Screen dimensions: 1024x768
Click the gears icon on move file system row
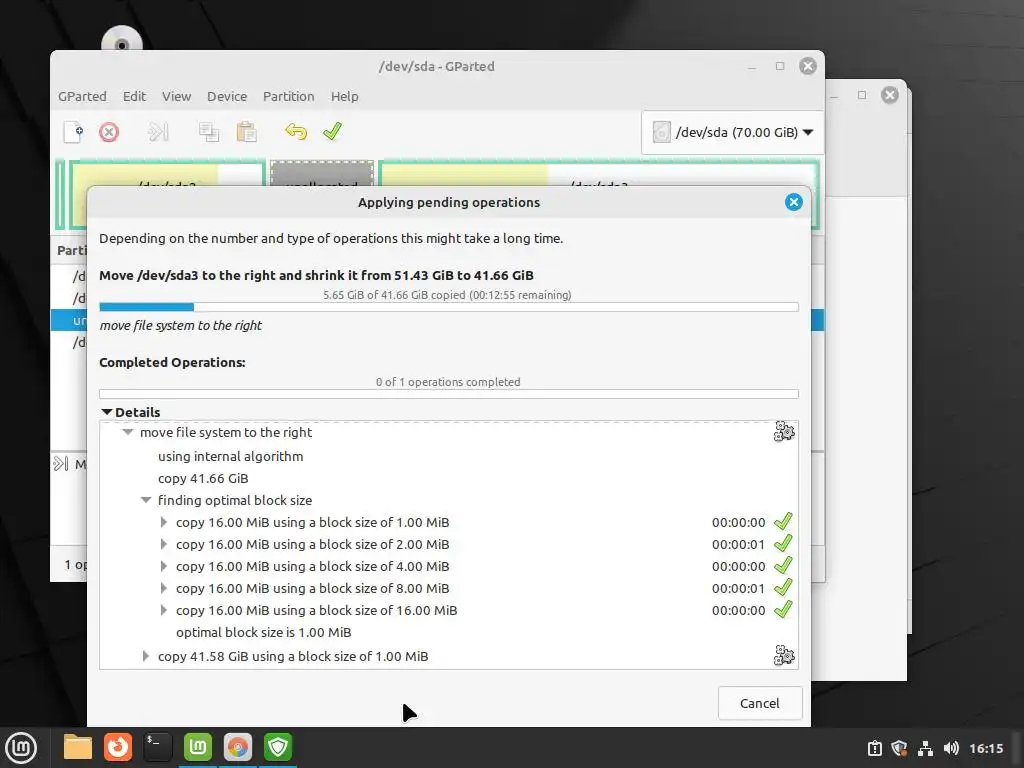point(784,432)
